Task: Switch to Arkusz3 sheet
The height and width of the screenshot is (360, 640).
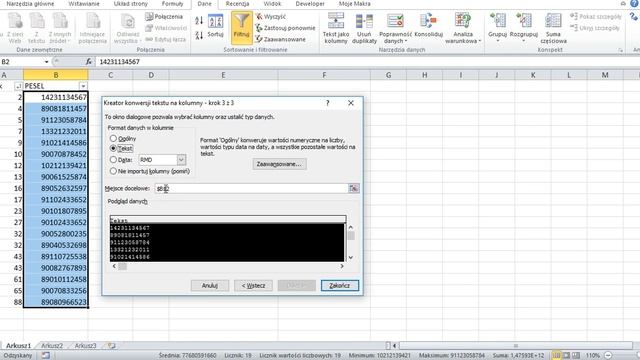Action: click(x=85, y=345)
